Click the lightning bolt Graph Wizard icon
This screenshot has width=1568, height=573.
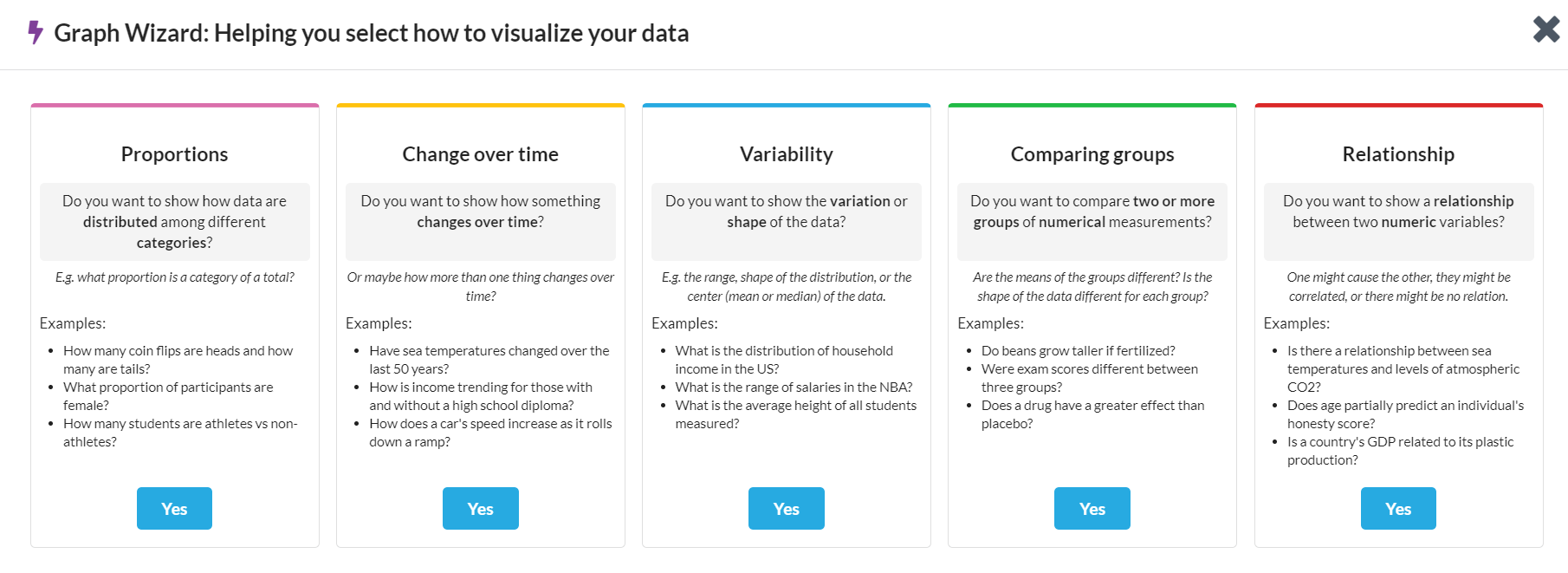point(33,31)
